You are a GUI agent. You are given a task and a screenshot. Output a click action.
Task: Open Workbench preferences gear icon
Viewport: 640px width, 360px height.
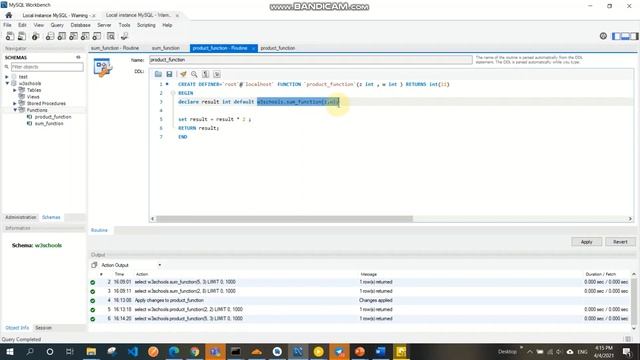603,36
